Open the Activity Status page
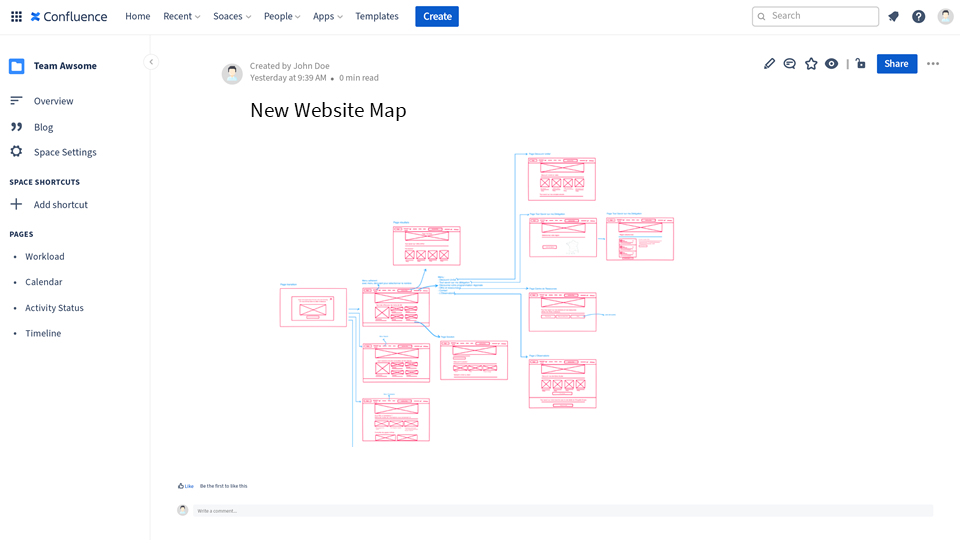960x540 pixels. click(54, 308)
